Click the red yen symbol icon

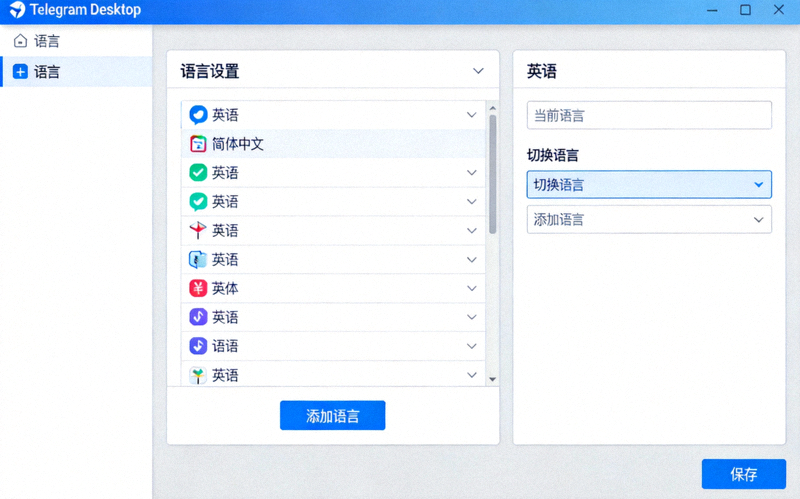click(x=198, y=288)
